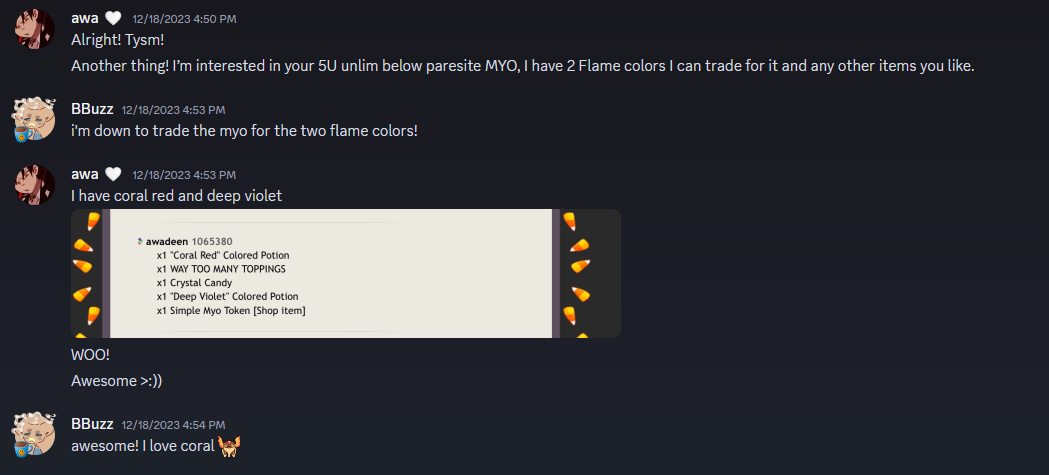Click awa's avatar beside the coral red message

35,185
